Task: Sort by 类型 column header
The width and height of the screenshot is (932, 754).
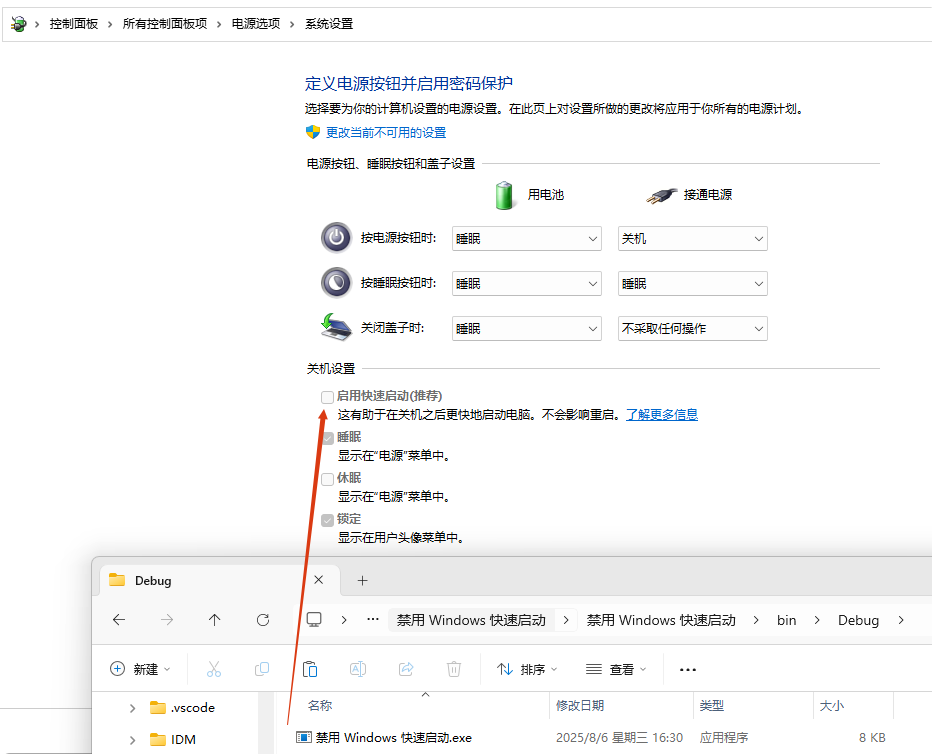Action: [x=711, y=705]
